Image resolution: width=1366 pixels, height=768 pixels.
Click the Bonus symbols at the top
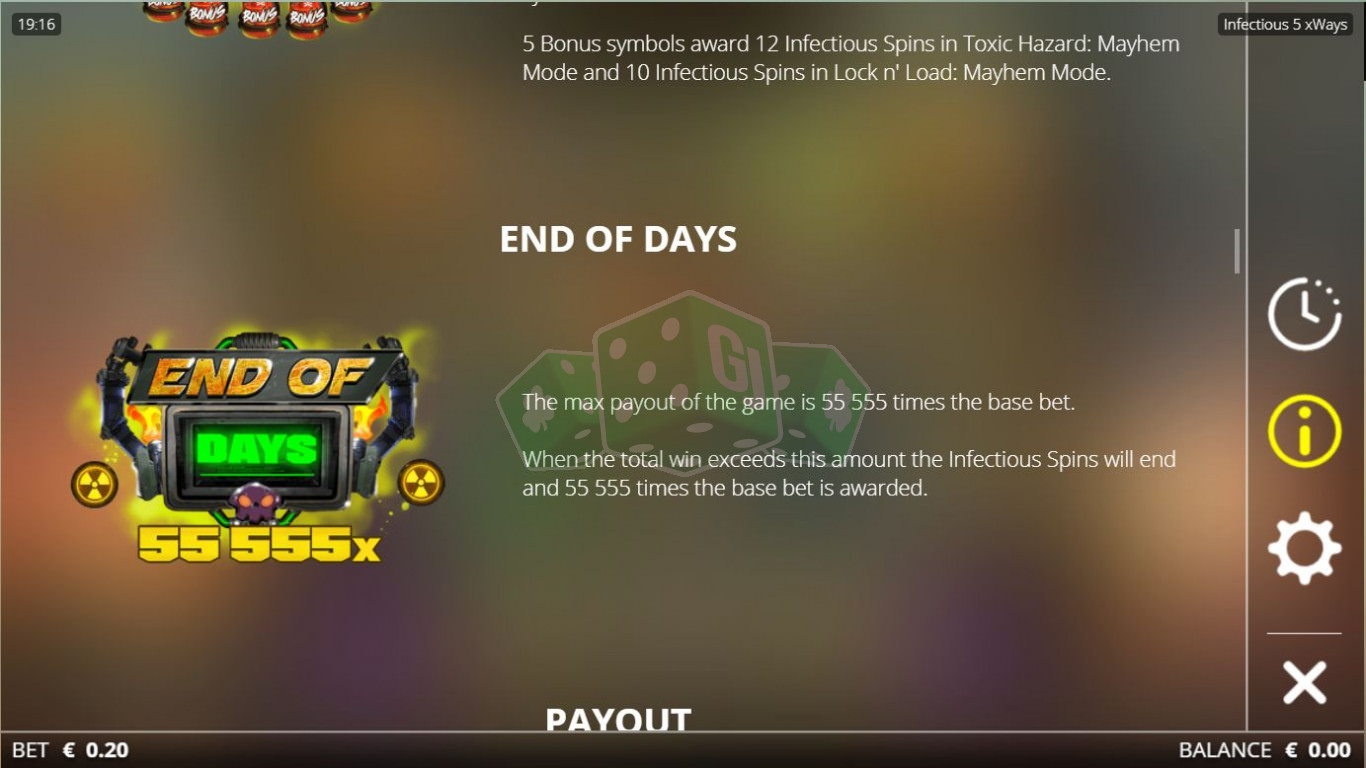(x=258, y=17)
